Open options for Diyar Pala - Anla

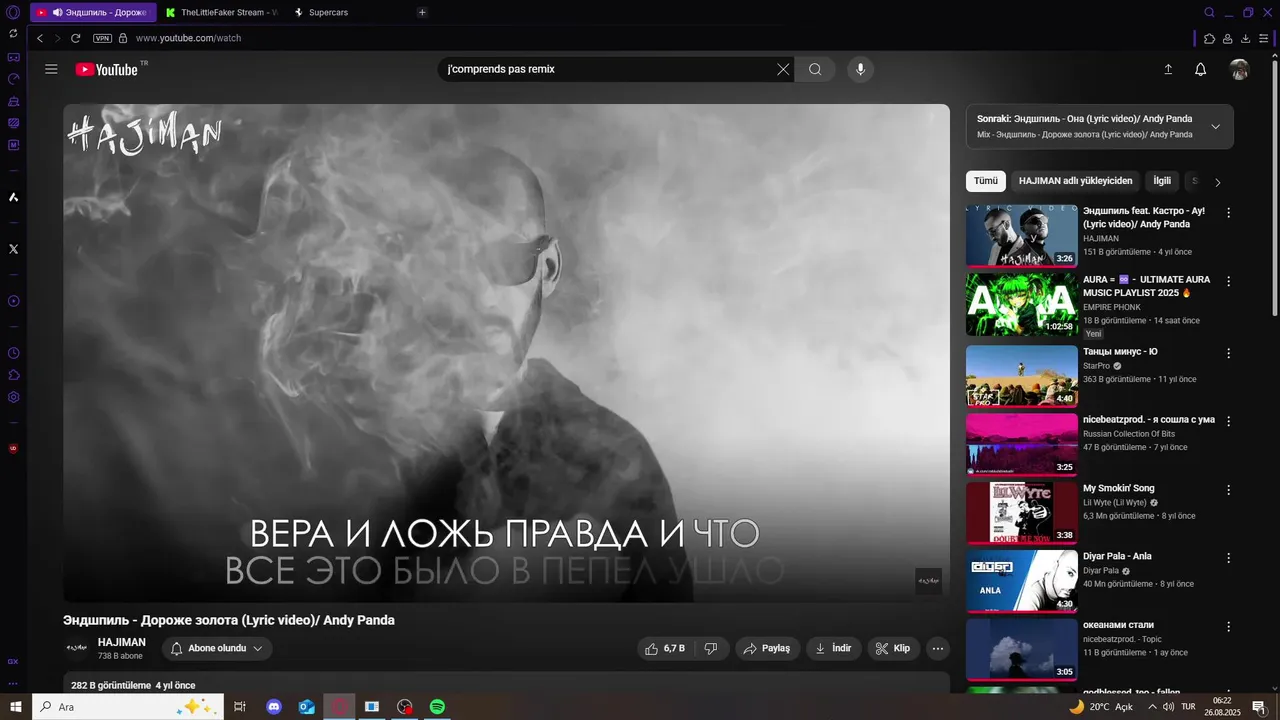point(1229,558)
